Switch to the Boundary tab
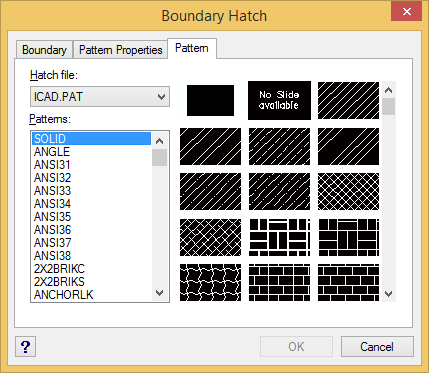Image resolution: width=429 pixels, height=373 pixels. tap(44, 50)
